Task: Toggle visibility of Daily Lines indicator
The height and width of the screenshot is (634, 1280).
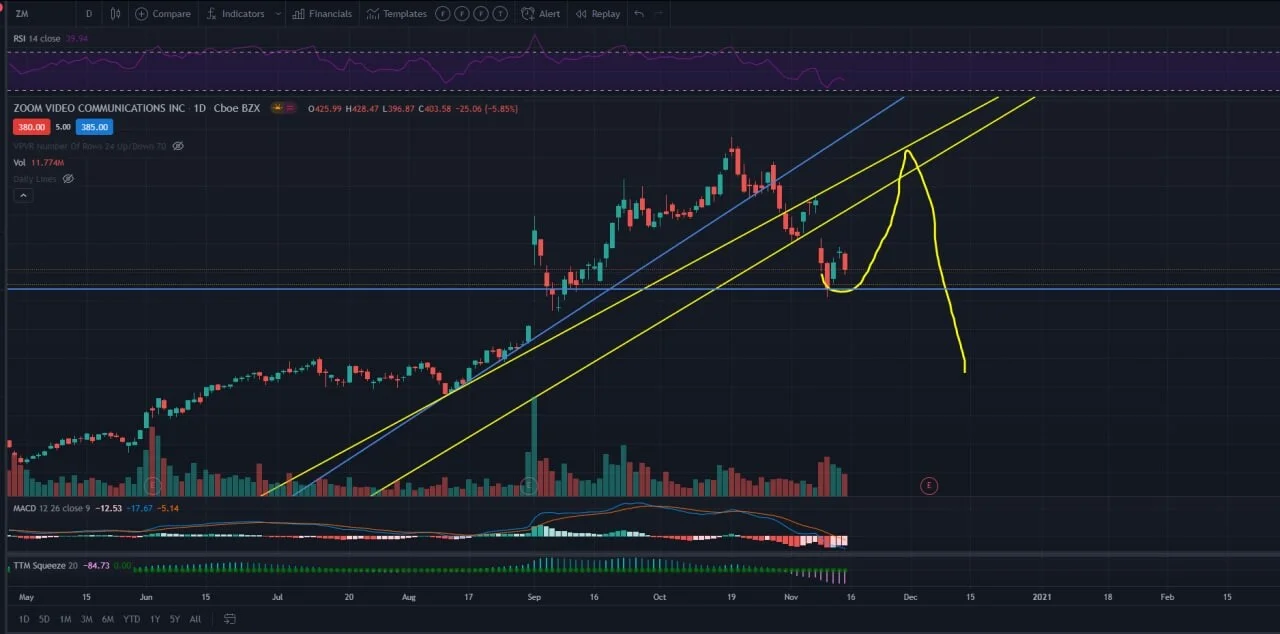Action: click(x=68, y=179)
